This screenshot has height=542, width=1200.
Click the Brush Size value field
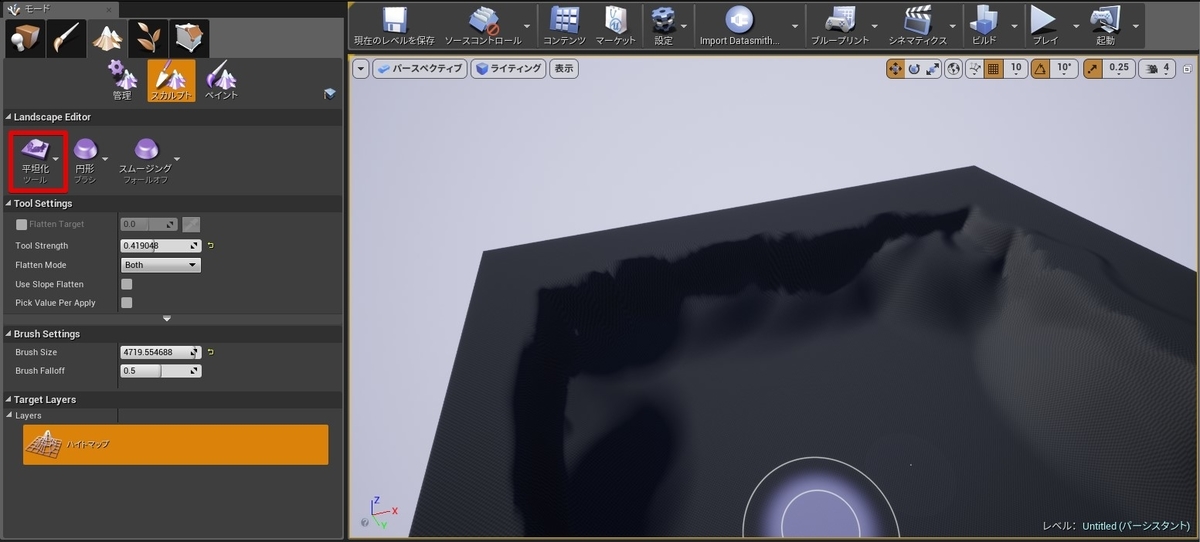pyautogui.click(x=160, y=352)
